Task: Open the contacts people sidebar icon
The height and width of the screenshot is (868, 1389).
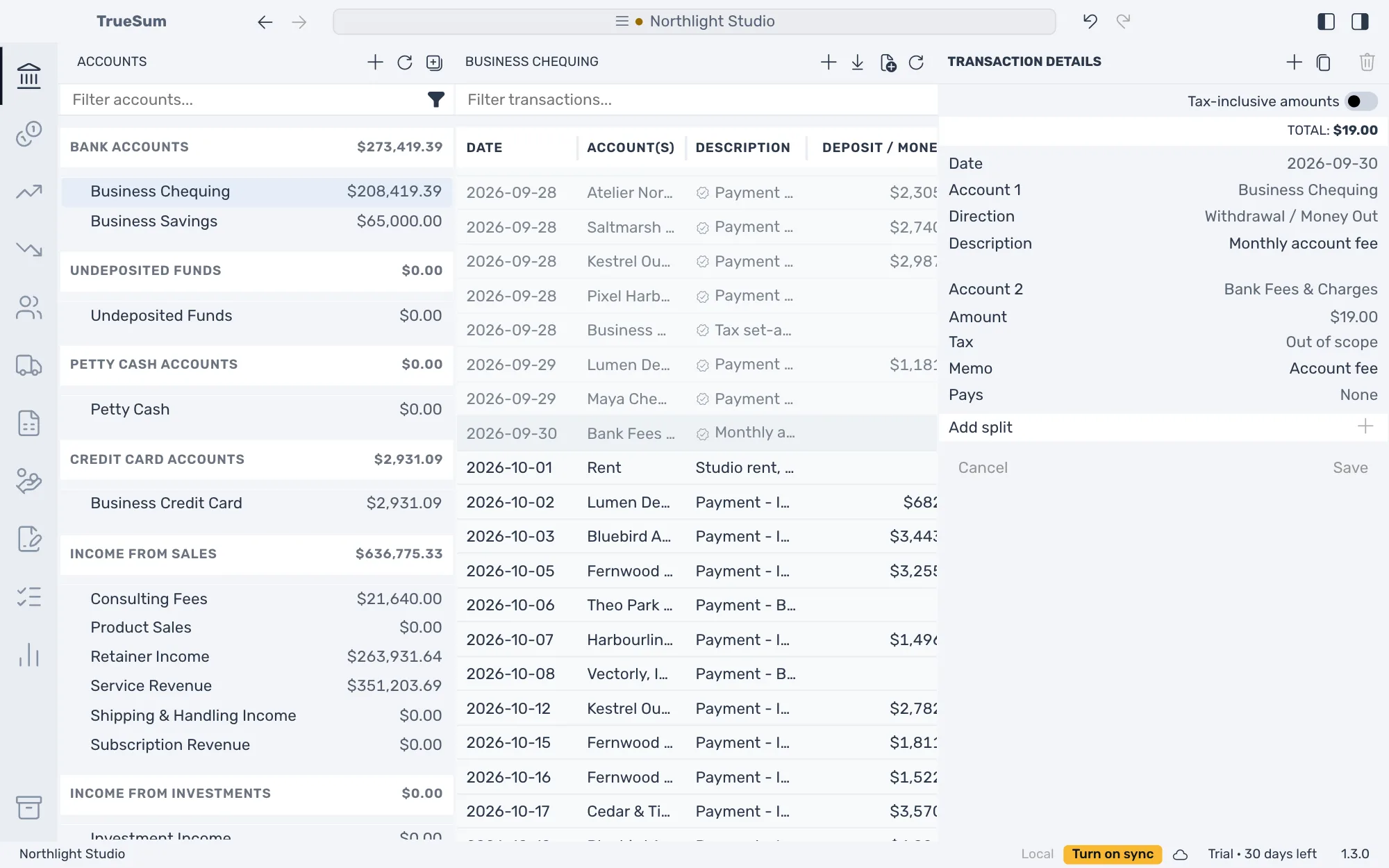Action: pyautogui.click(x=28, y=308)
